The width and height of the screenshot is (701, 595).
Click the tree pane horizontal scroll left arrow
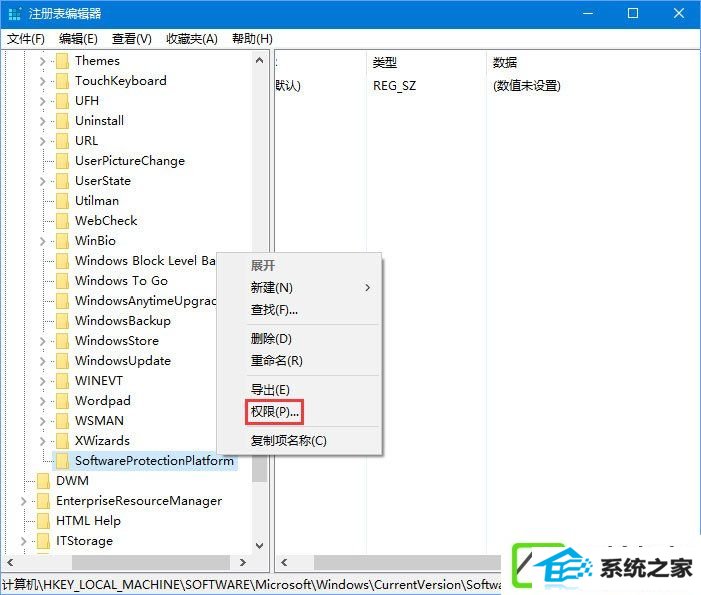click(x=10, y=562)
